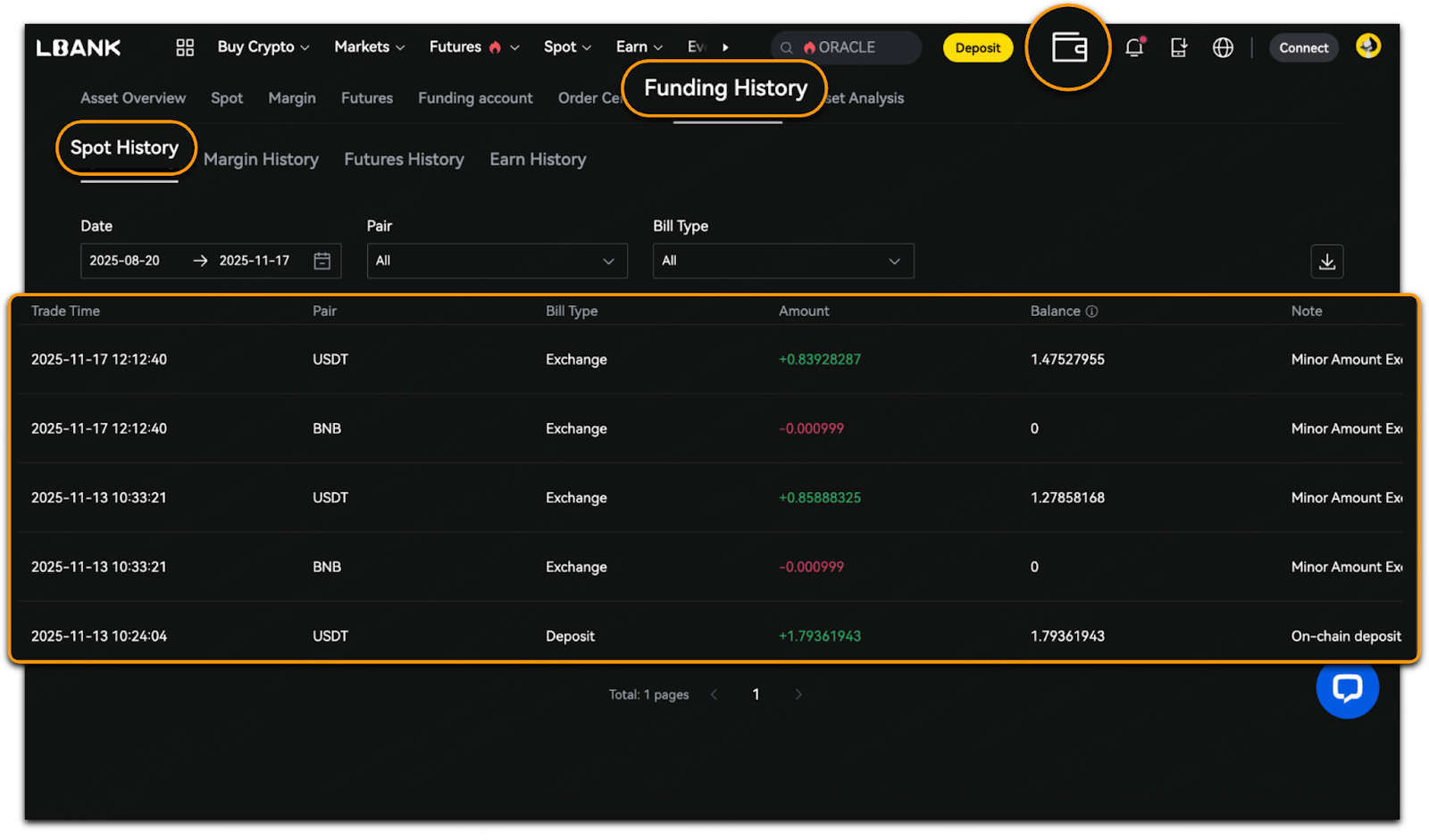Expand the Pair dropdown
The height and width of the screenshot is (840, 1429).
point(497,261)
